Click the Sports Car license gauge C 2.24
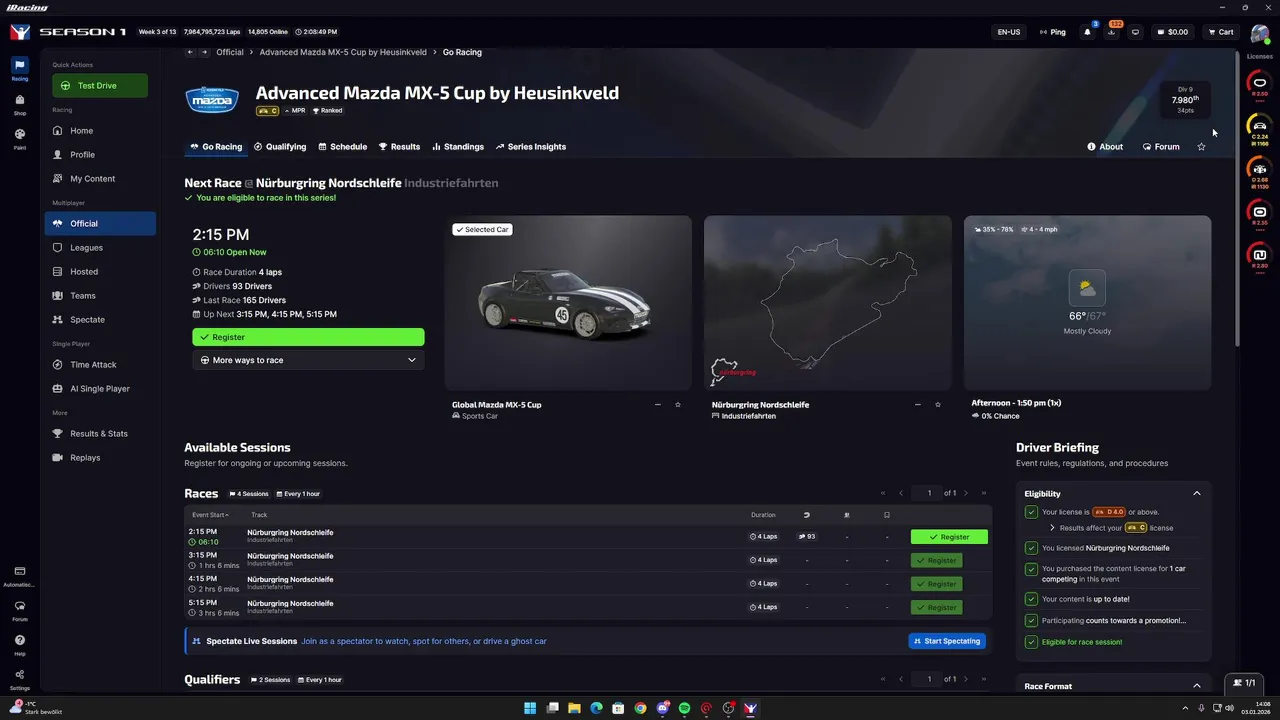1280x720 pixels. 1259,127
